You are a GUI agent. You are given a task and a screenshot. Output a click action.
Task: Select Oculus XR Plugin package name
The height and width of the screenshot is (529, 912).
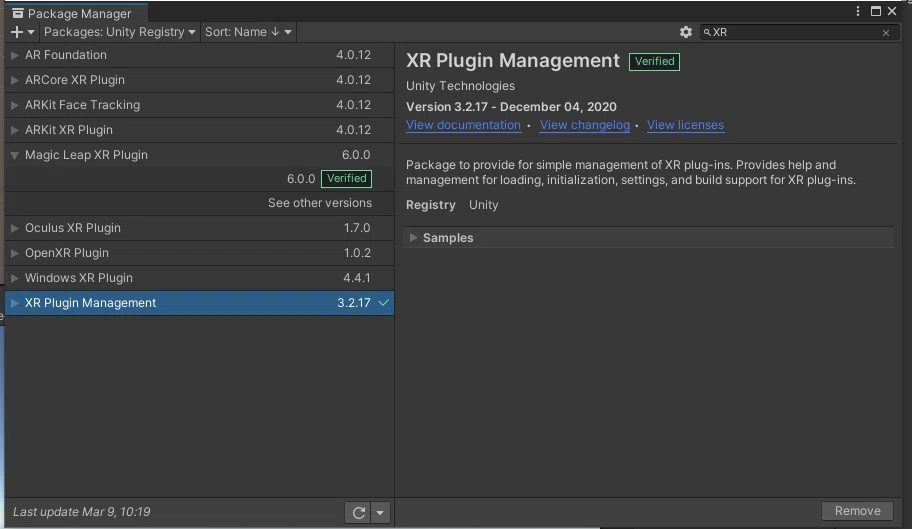click(73, 228)
